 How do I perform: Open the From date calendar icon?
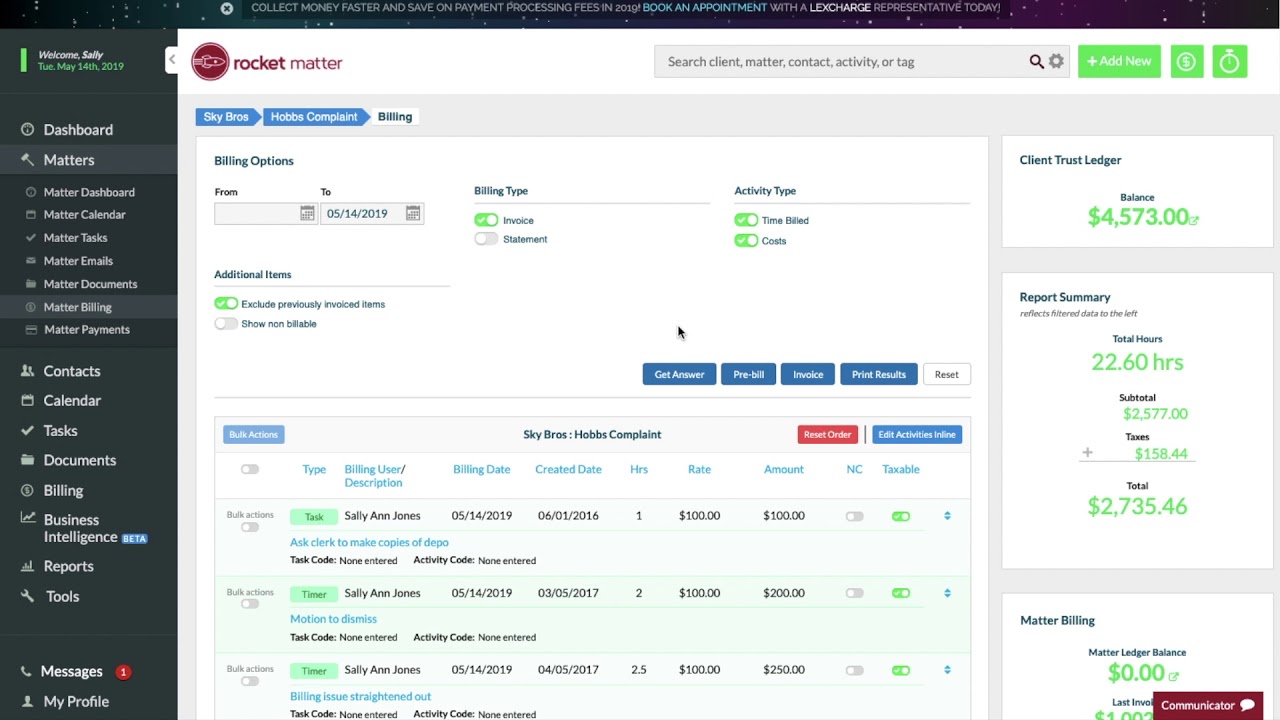[x=307, y=213]
